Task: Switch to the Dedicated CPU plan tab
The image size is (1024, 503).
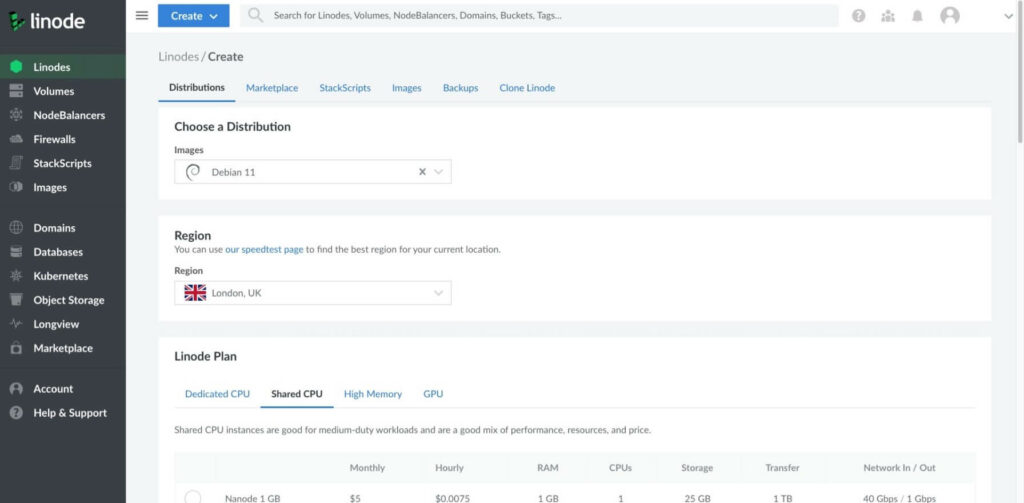Action: click(217, 394)
